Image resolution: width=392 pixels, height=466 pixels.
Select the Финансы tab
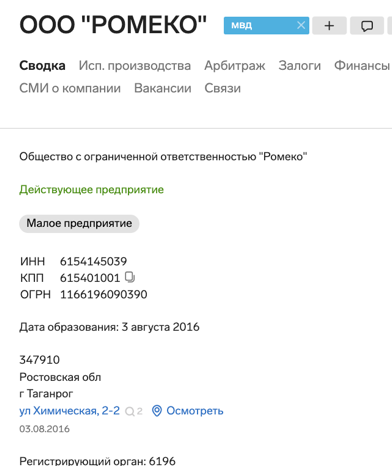point(362,65)
